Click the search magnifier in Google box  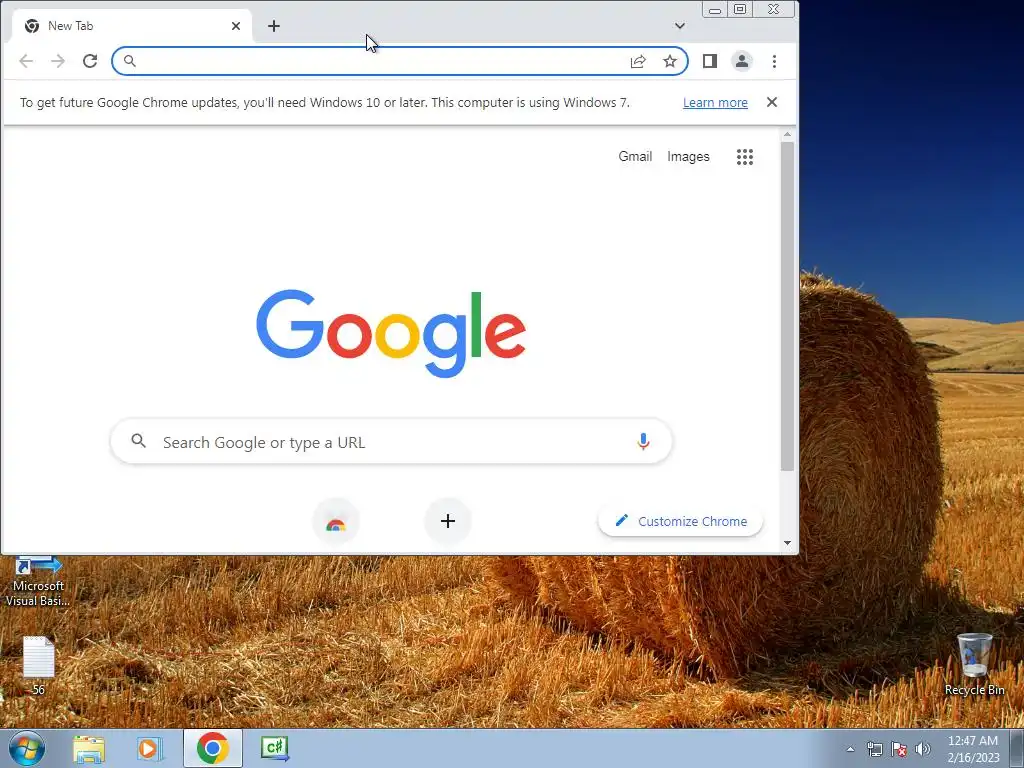pos(138,441)
